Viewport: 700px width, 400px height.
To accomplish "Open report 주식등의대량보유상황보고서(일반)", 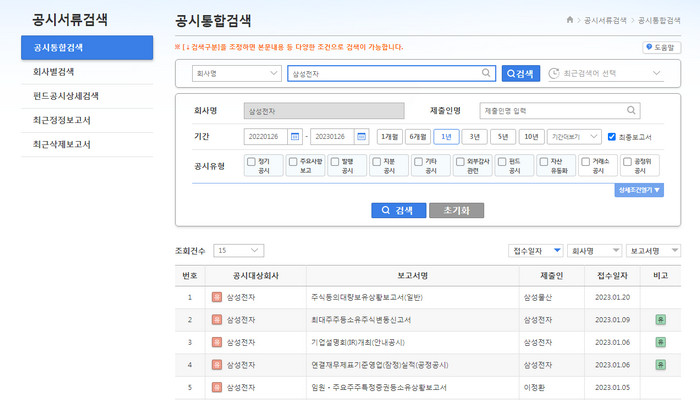I will [367, 297].
